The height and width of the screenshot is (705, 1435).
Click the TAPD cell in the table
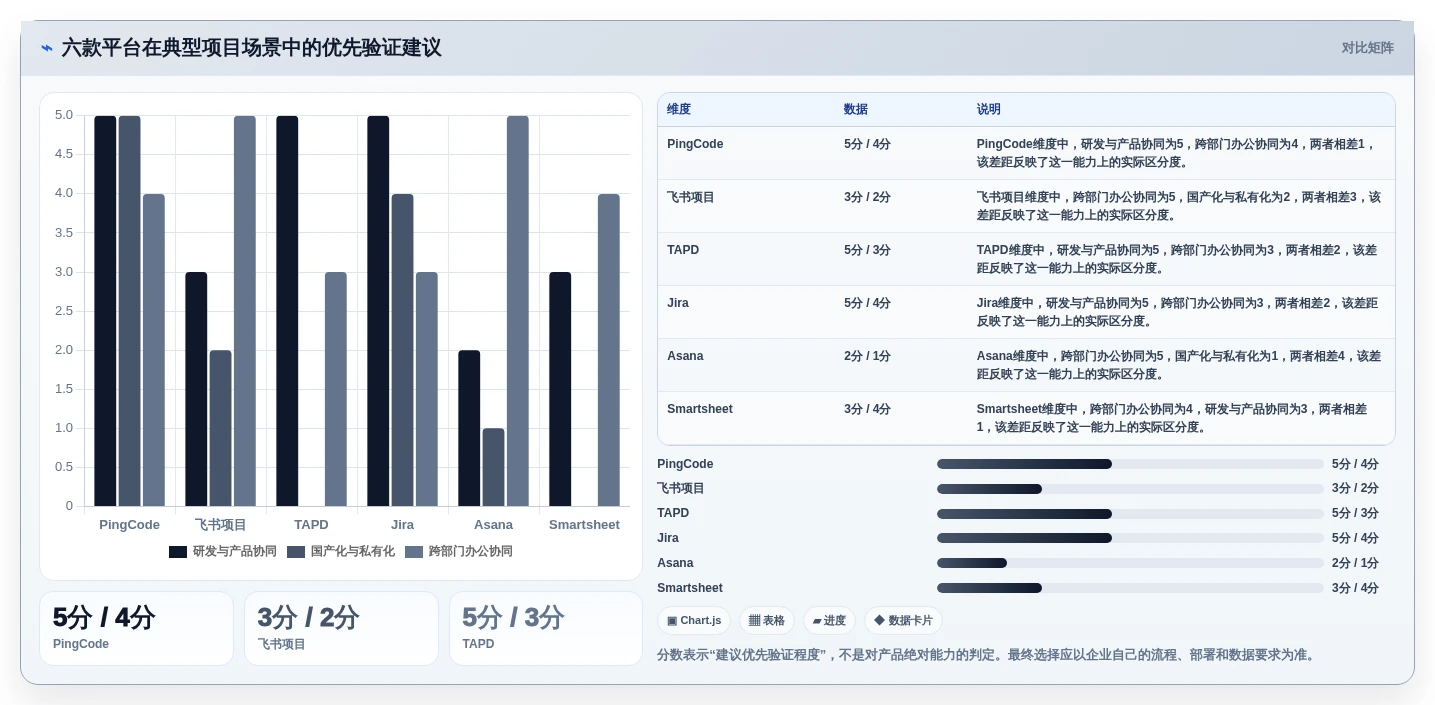(x=683, y=250)
